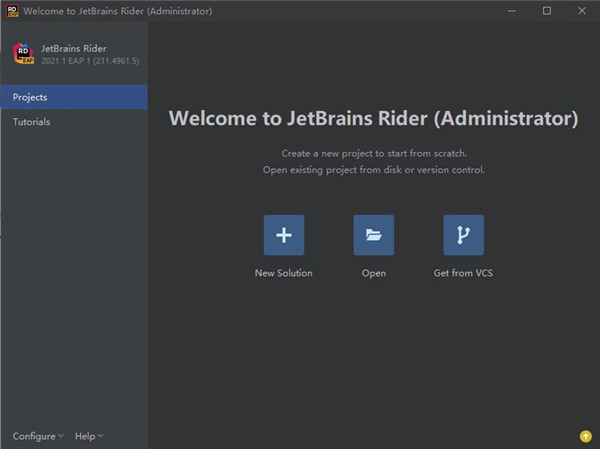Screen dimensions: 600x449
Task: Click the New Solution plus icon
Action: [284, 235]
